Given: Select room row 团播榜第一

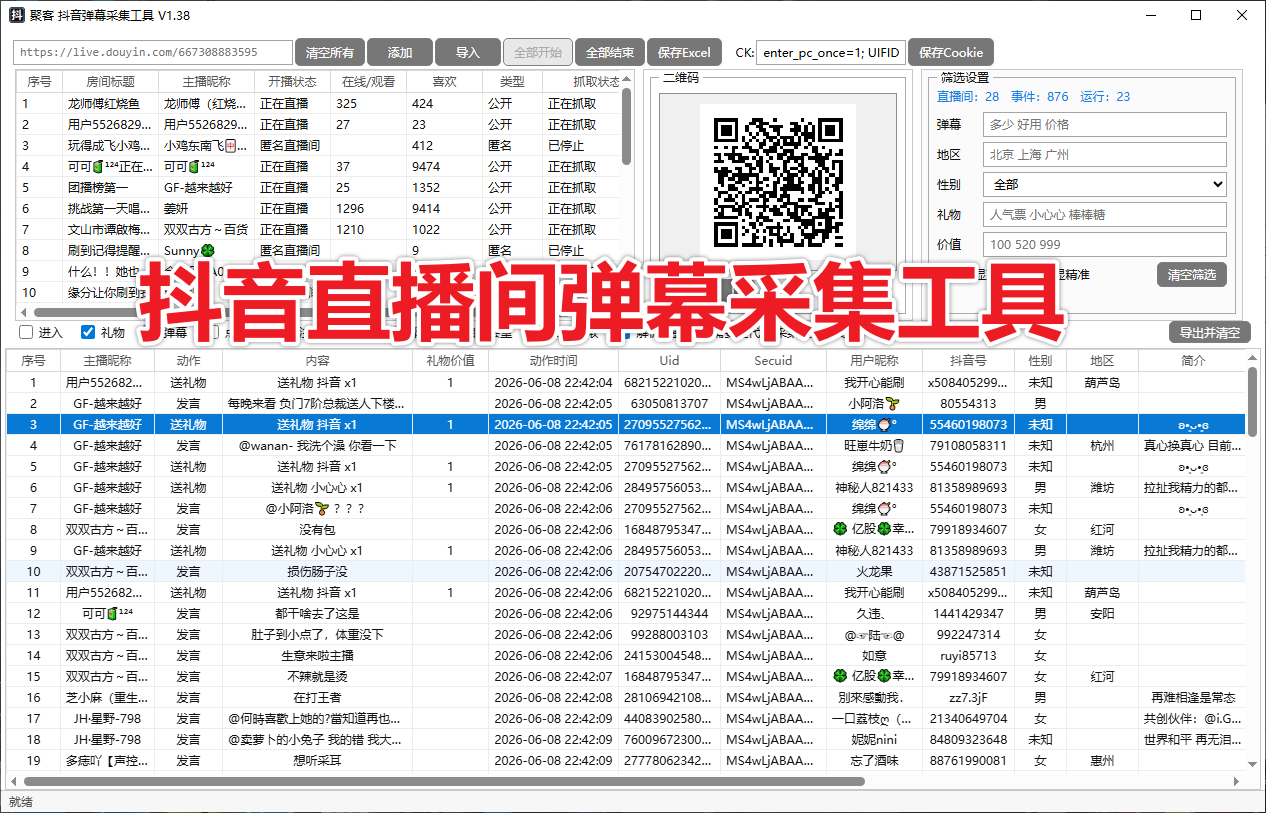Looking at the screenshot, I should coord(318,187).
